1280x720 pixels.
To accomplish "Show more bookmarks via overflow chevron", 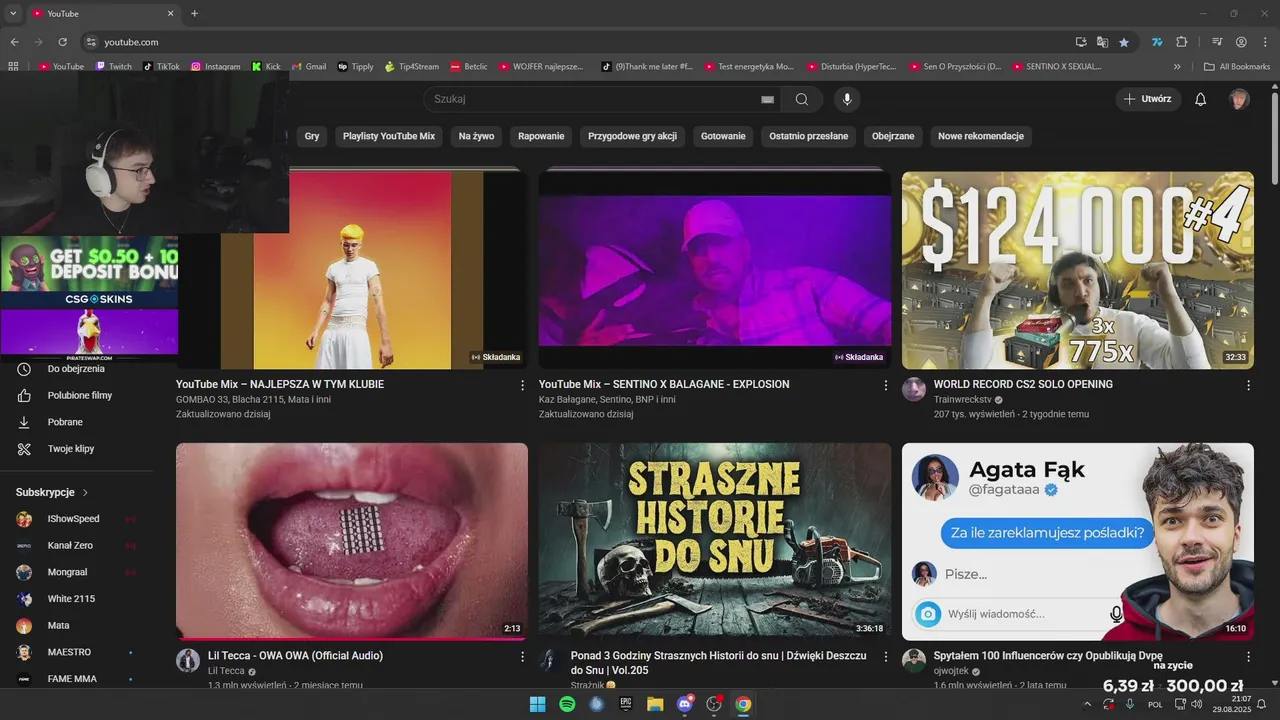I will (x=1177, y=67).
